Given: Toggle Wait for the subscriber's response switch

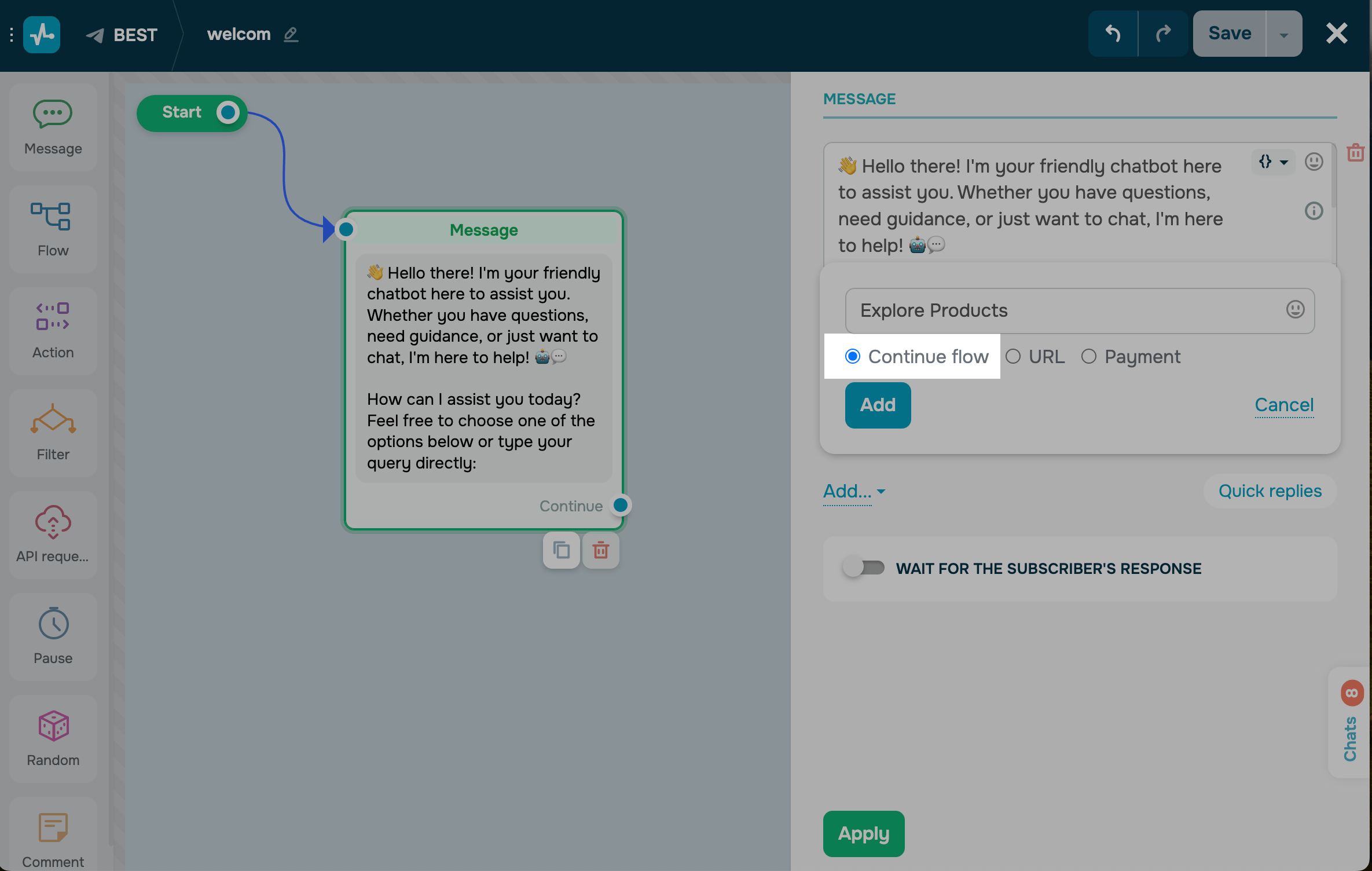Looking at the screenshot, I should point(864,568).
